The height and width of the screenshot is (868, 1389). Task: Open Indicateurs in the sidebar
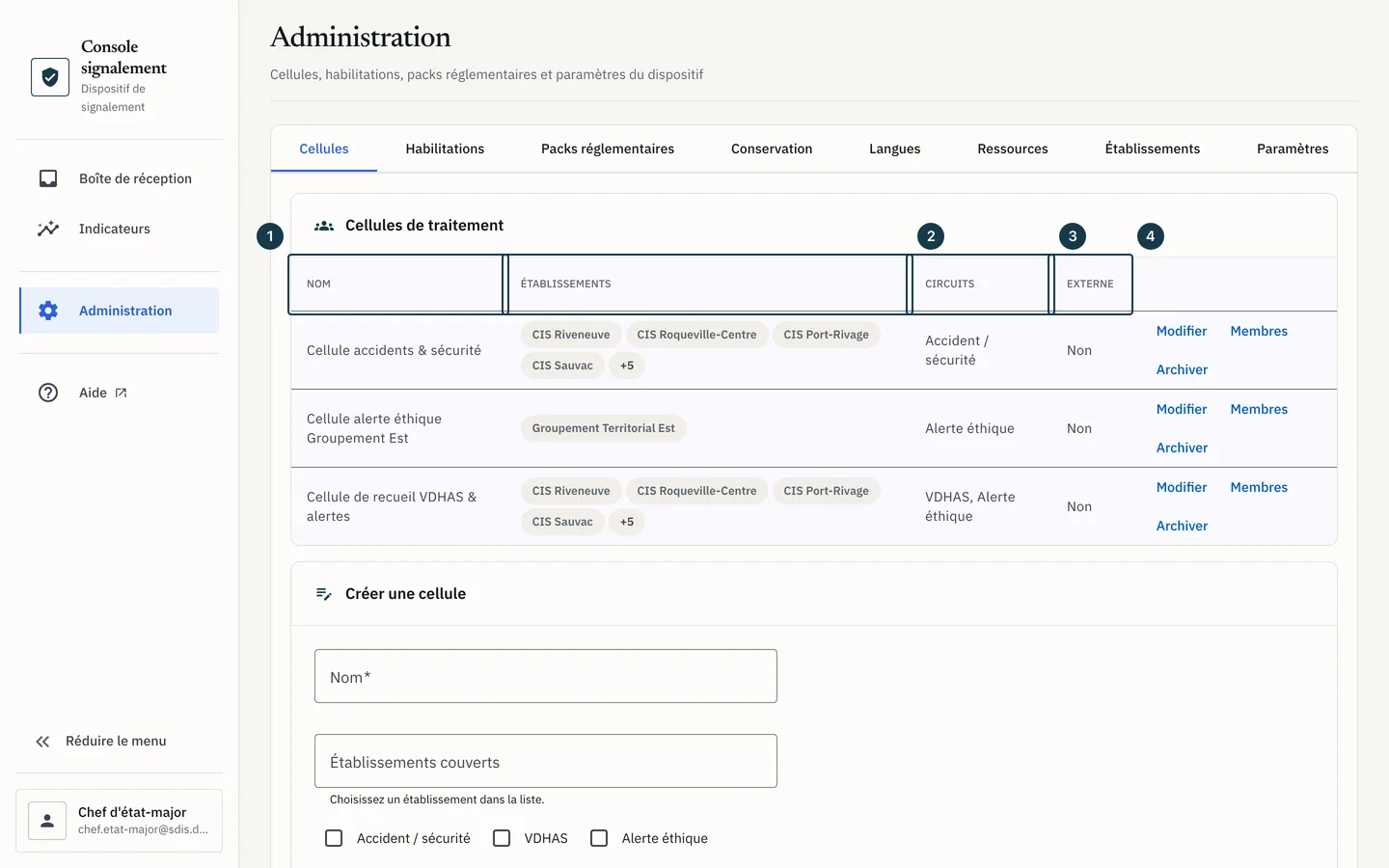click(119, 229)
